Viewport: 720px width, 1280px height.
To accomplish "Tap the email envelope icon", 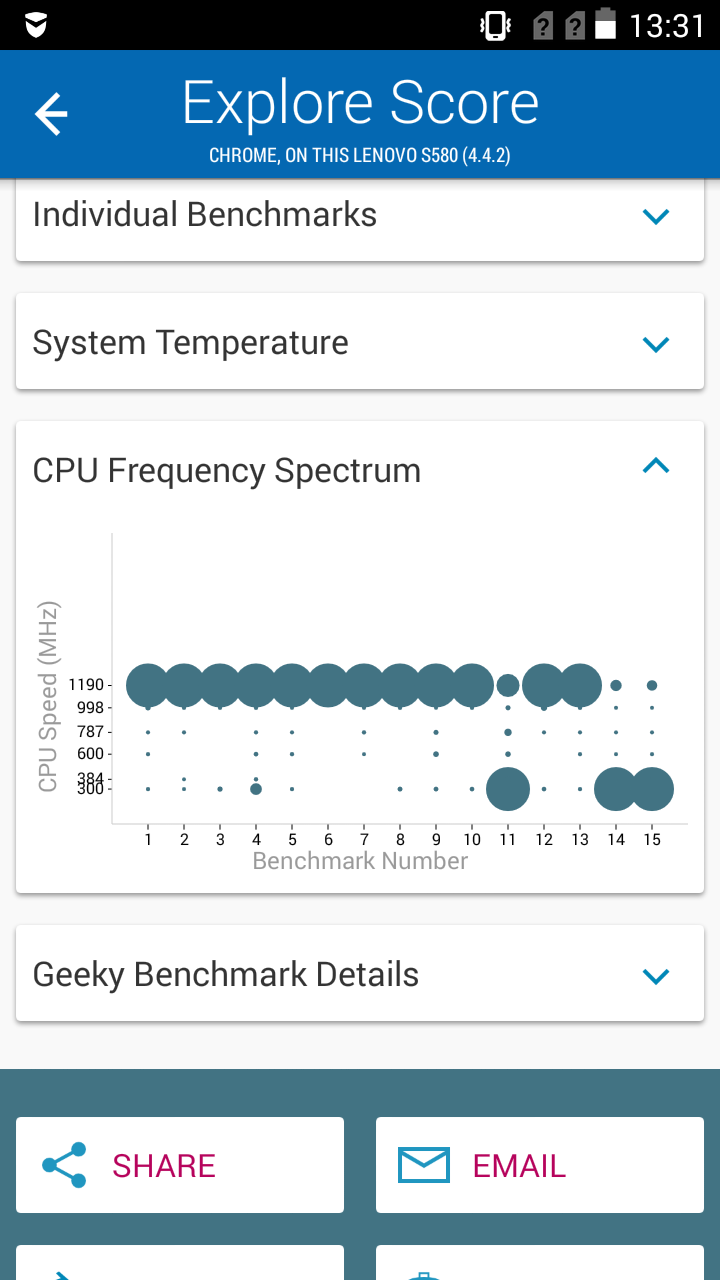I will (x=424, y=1165).
